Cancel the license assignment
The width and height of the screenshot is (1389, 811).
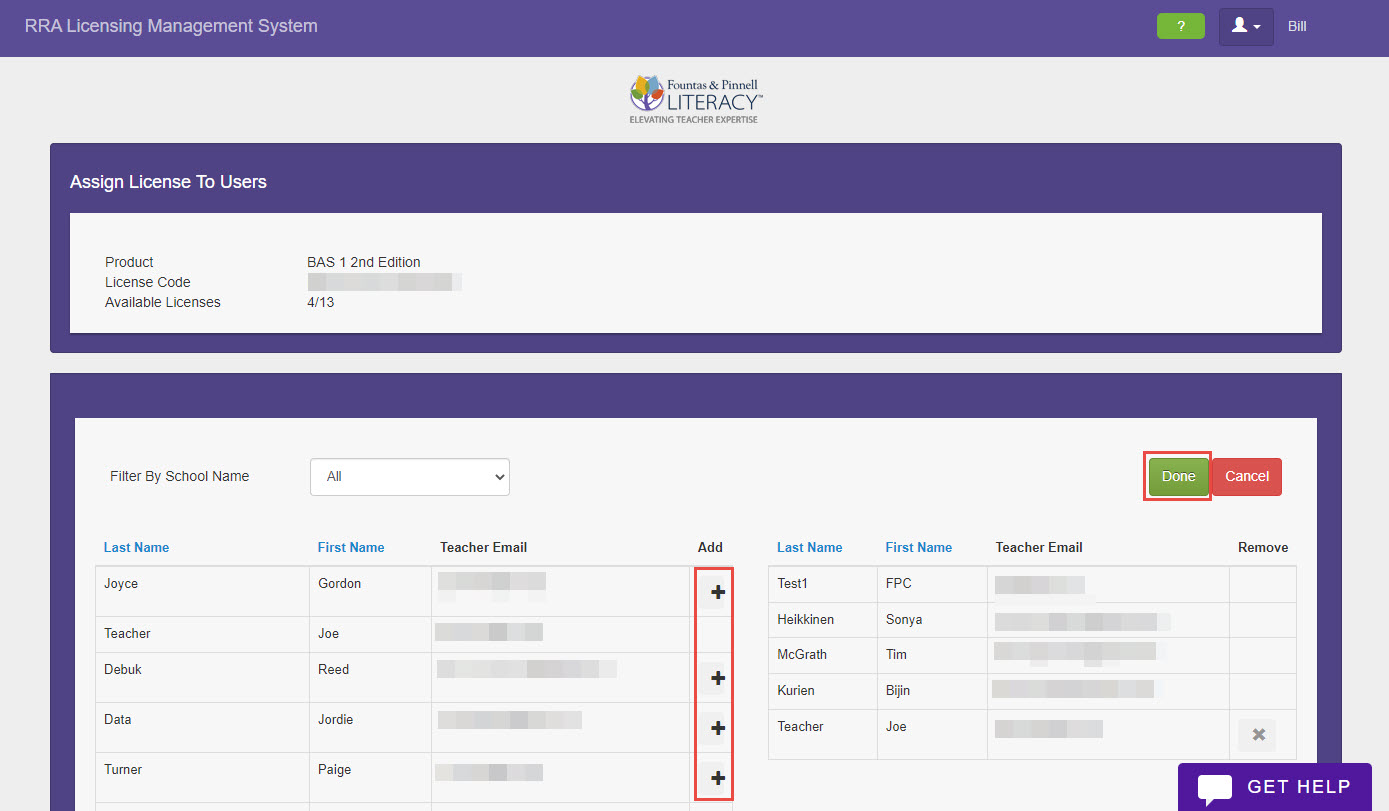pos(1246,477)
